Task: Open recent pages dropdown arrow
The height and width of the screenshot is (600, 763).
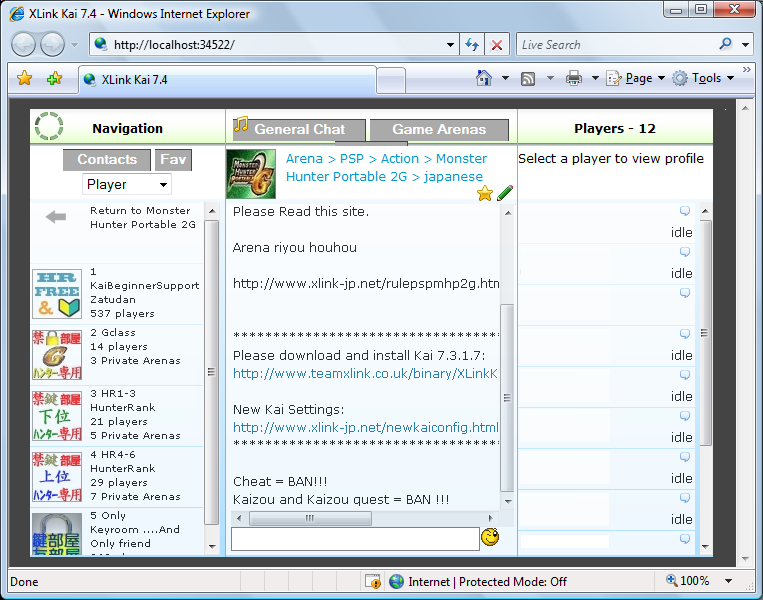Action: pos(74,45)
